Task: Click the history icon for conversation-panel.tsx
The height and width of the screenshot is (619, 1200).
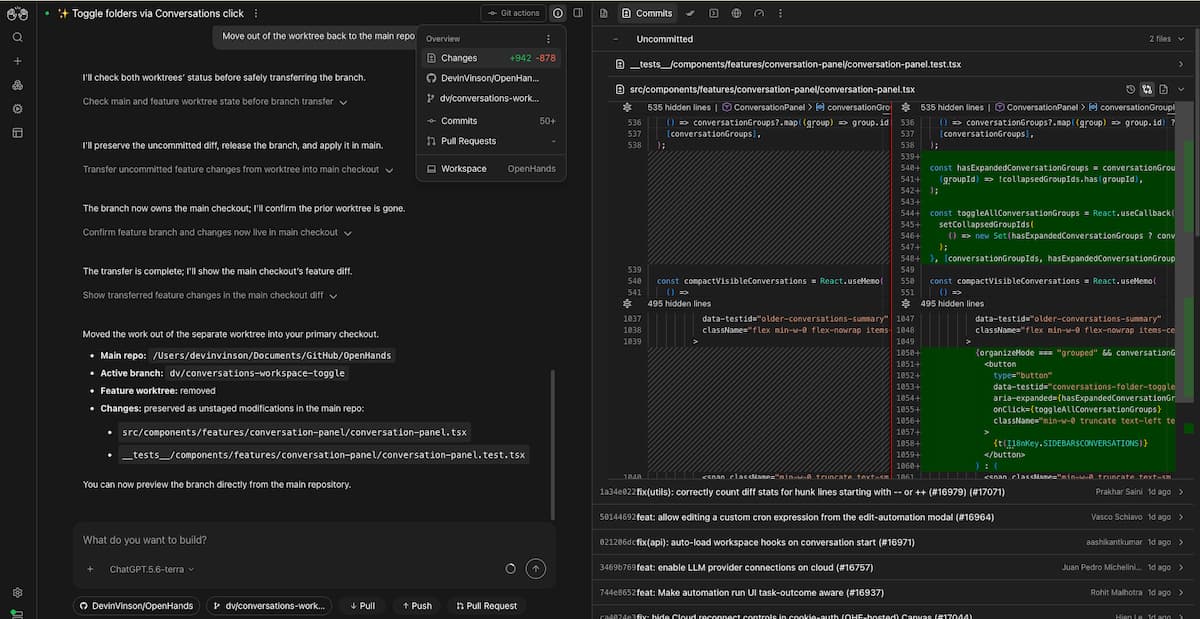Action: (x=1131, y=89)
